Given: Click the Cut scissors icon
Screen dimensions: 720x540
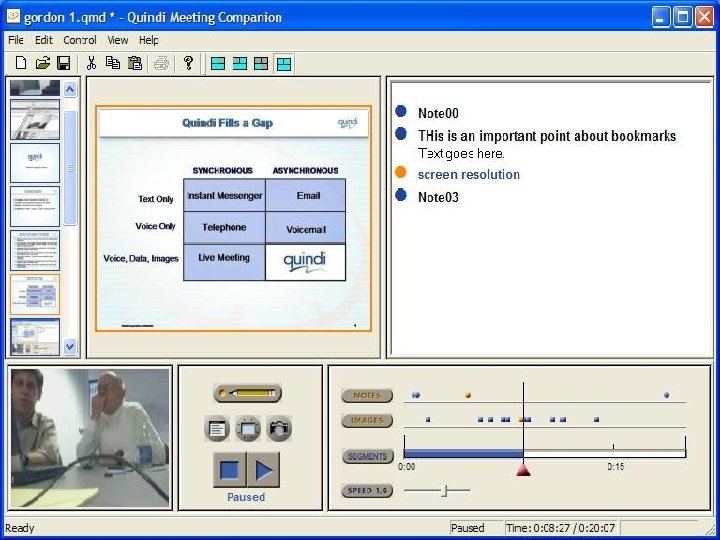Looking at the screenshot, I should pyautogui.click(x=91, y=63).
